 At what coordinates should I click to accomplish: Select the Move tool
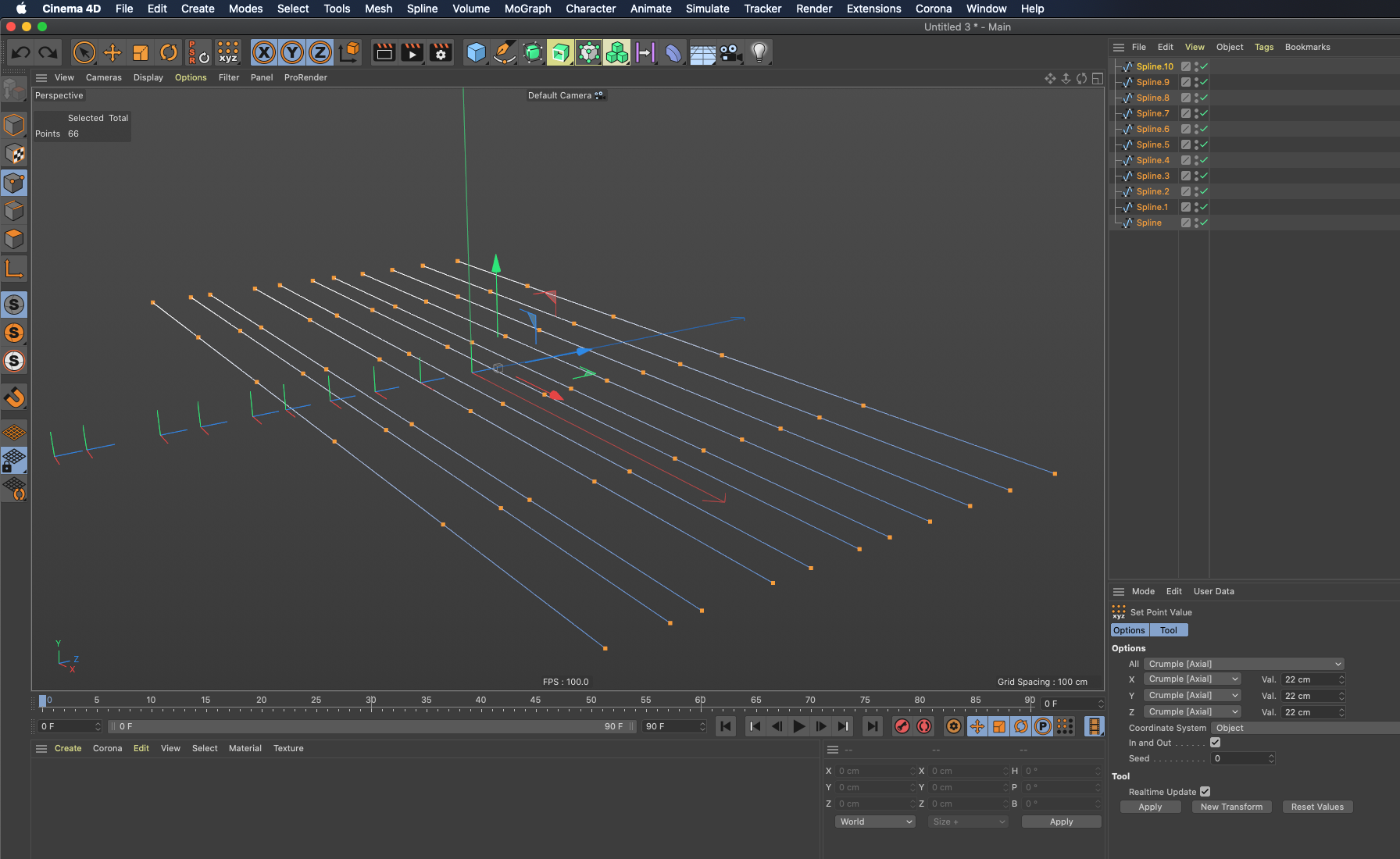click(x=112, y=52)
